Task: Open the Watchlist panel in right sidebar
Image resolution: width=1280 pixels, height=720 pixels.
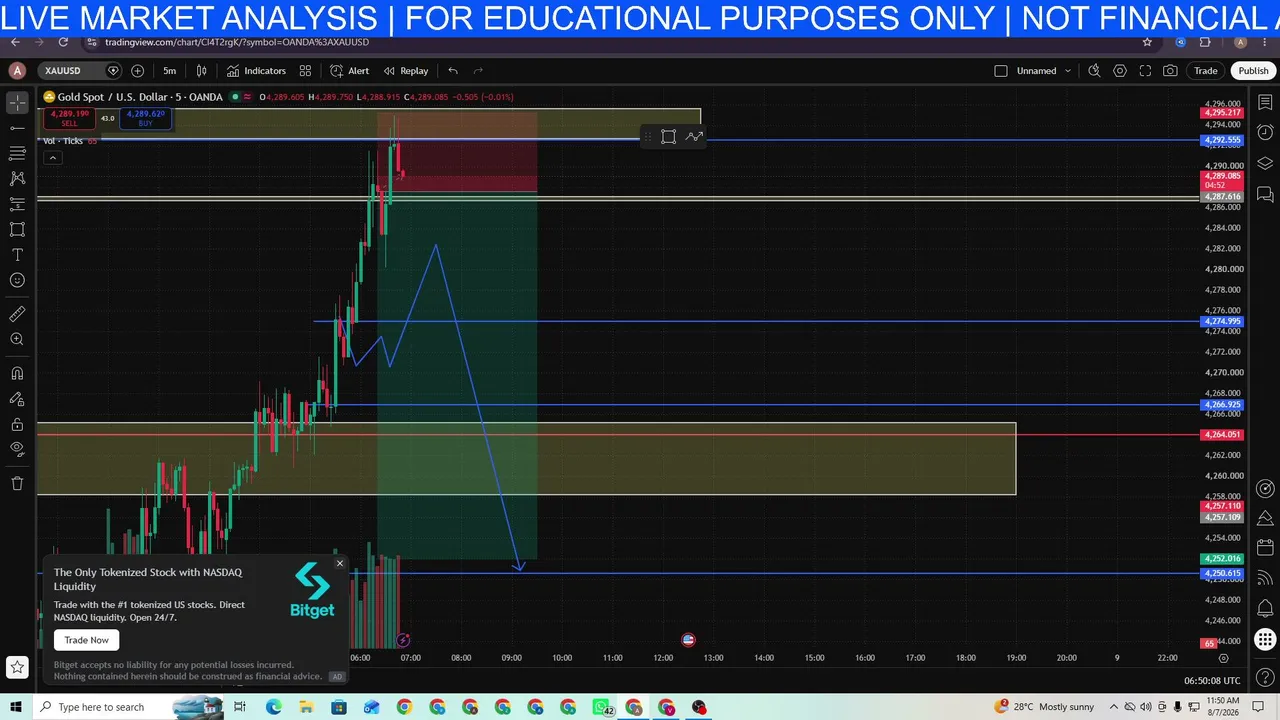Action: tap(1265, 103)
